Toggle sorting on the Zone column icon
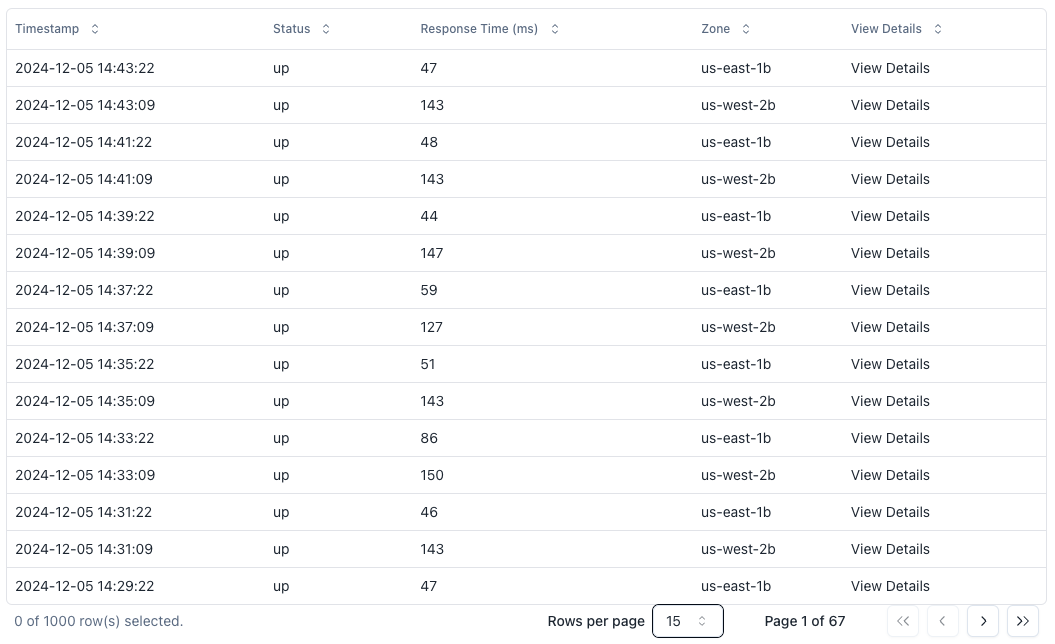 coord(746,29)
